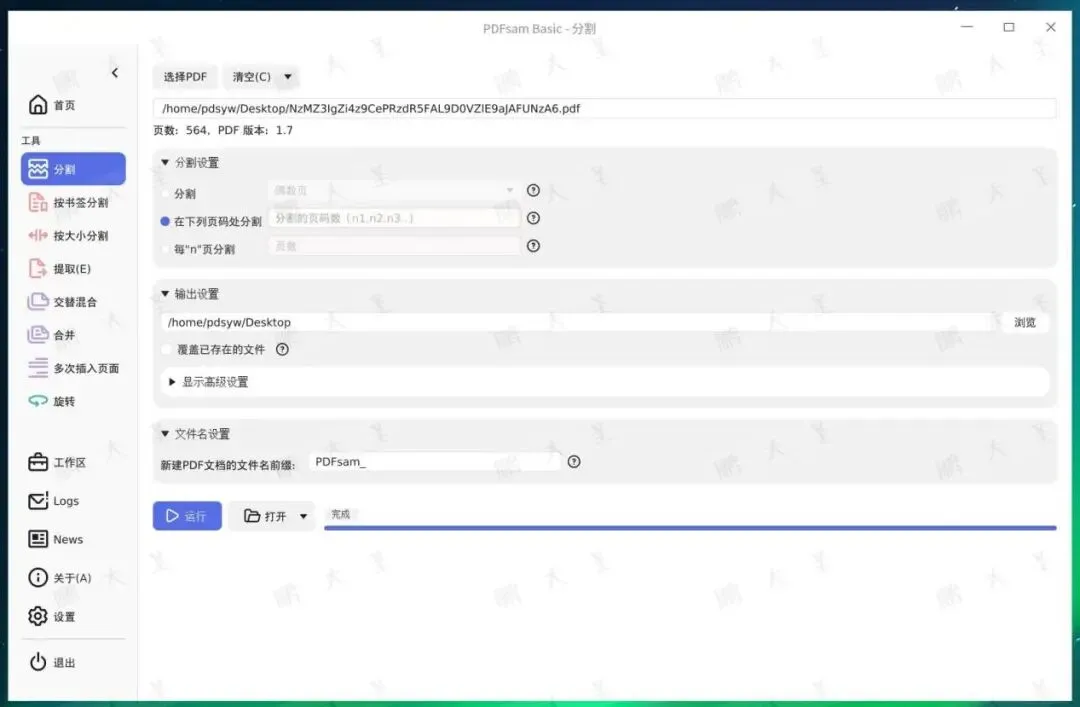Click help icon for 在下列页码处分割
1080x707 pixels.
coord(533,218)
